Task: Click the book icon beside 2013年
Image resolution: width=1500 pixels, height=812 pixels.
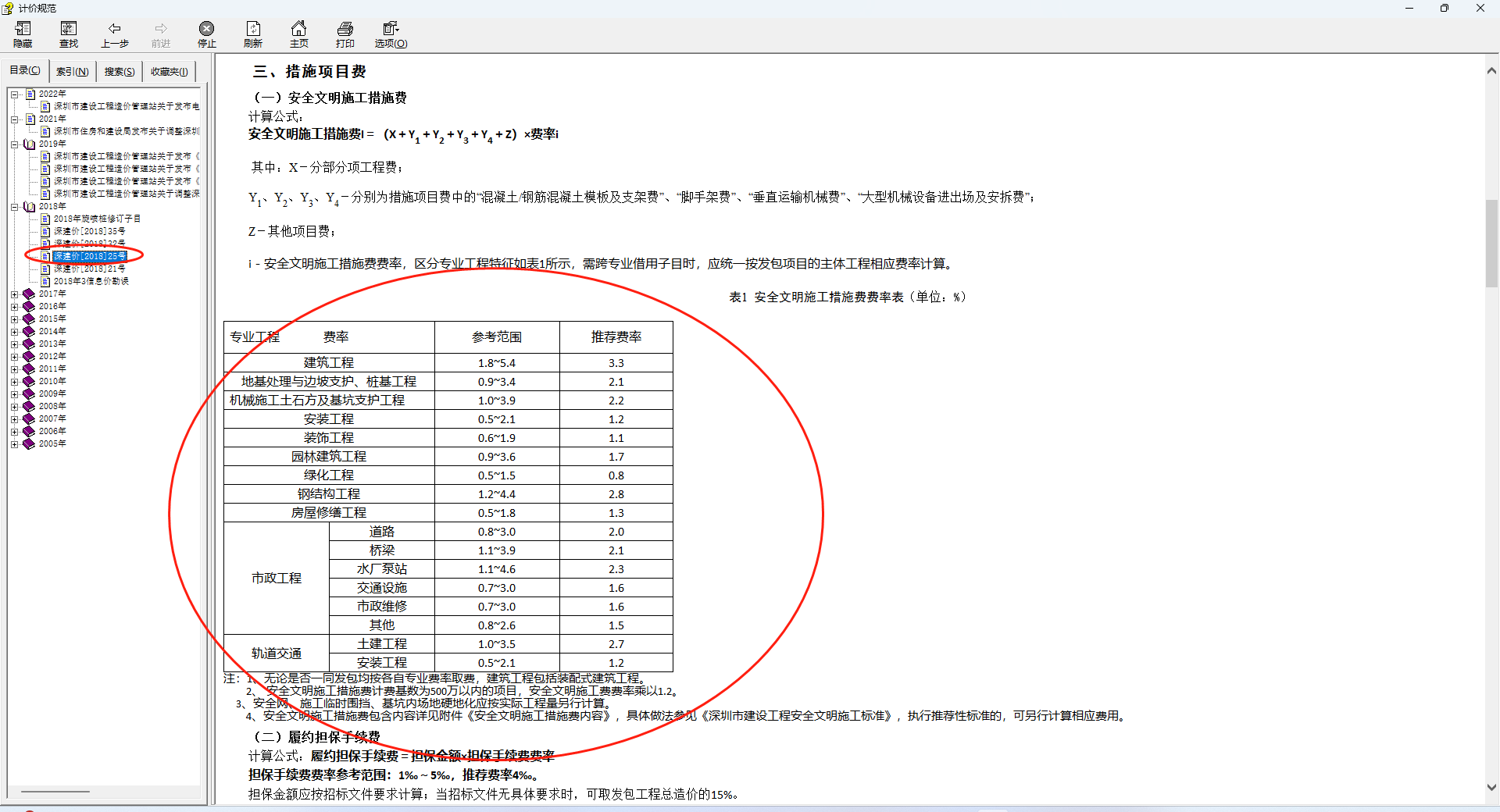Action: pyautogui.click(x=29, y=344)
